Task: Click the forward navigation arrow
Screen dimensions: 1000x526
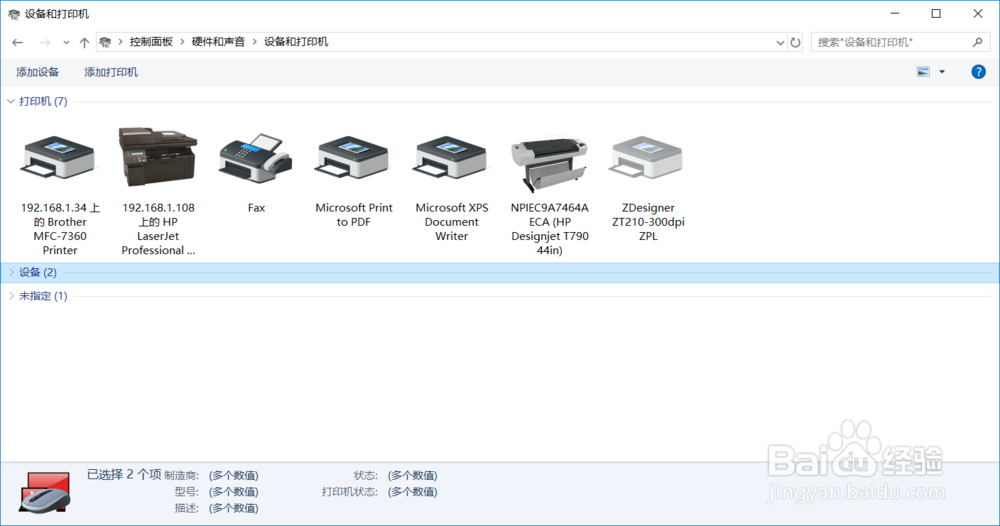Action: (45, 42)
